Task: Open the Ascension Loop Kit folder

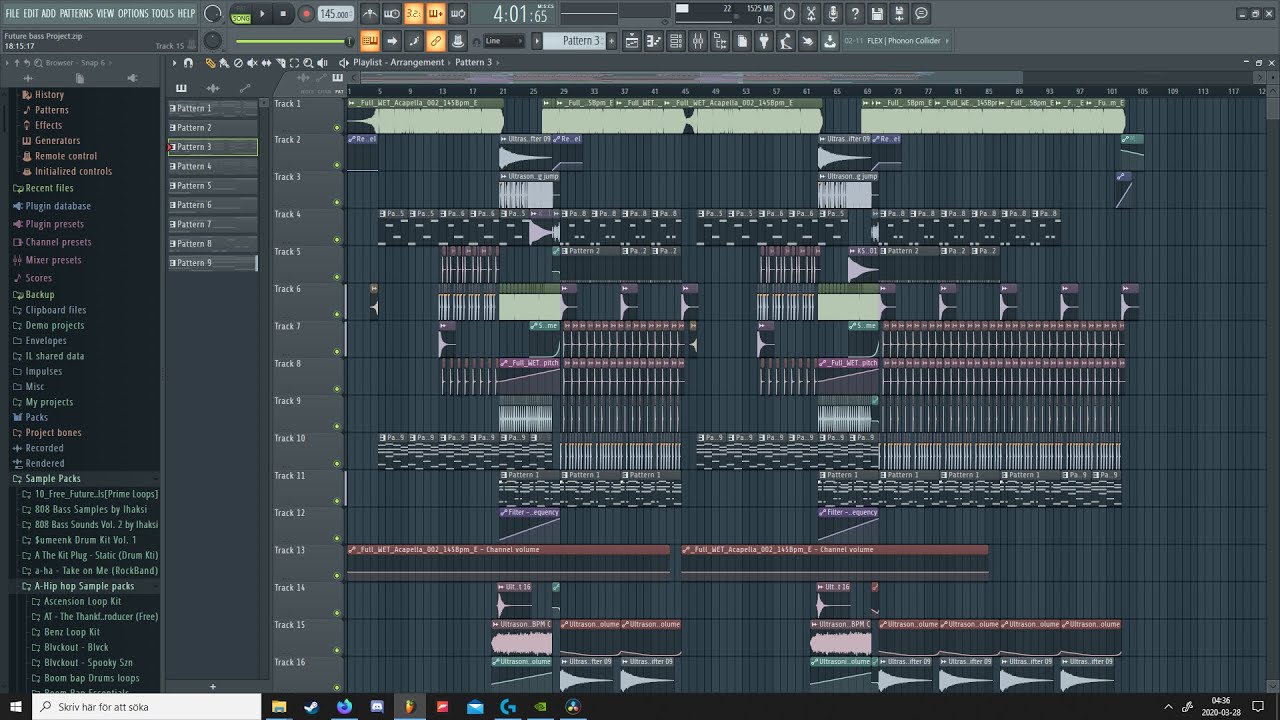Action: click(x=82, y=602)
